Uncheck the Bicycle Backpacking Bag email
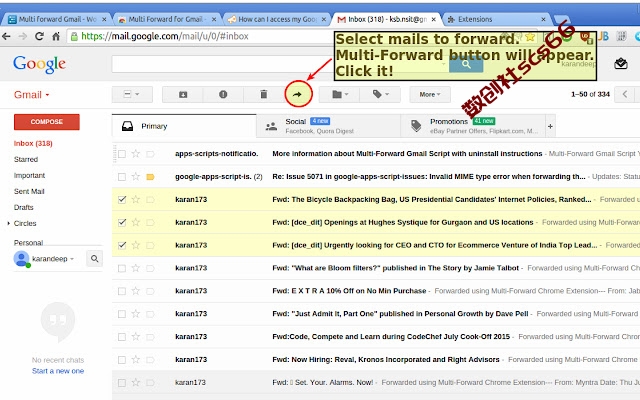 (122, 200)
